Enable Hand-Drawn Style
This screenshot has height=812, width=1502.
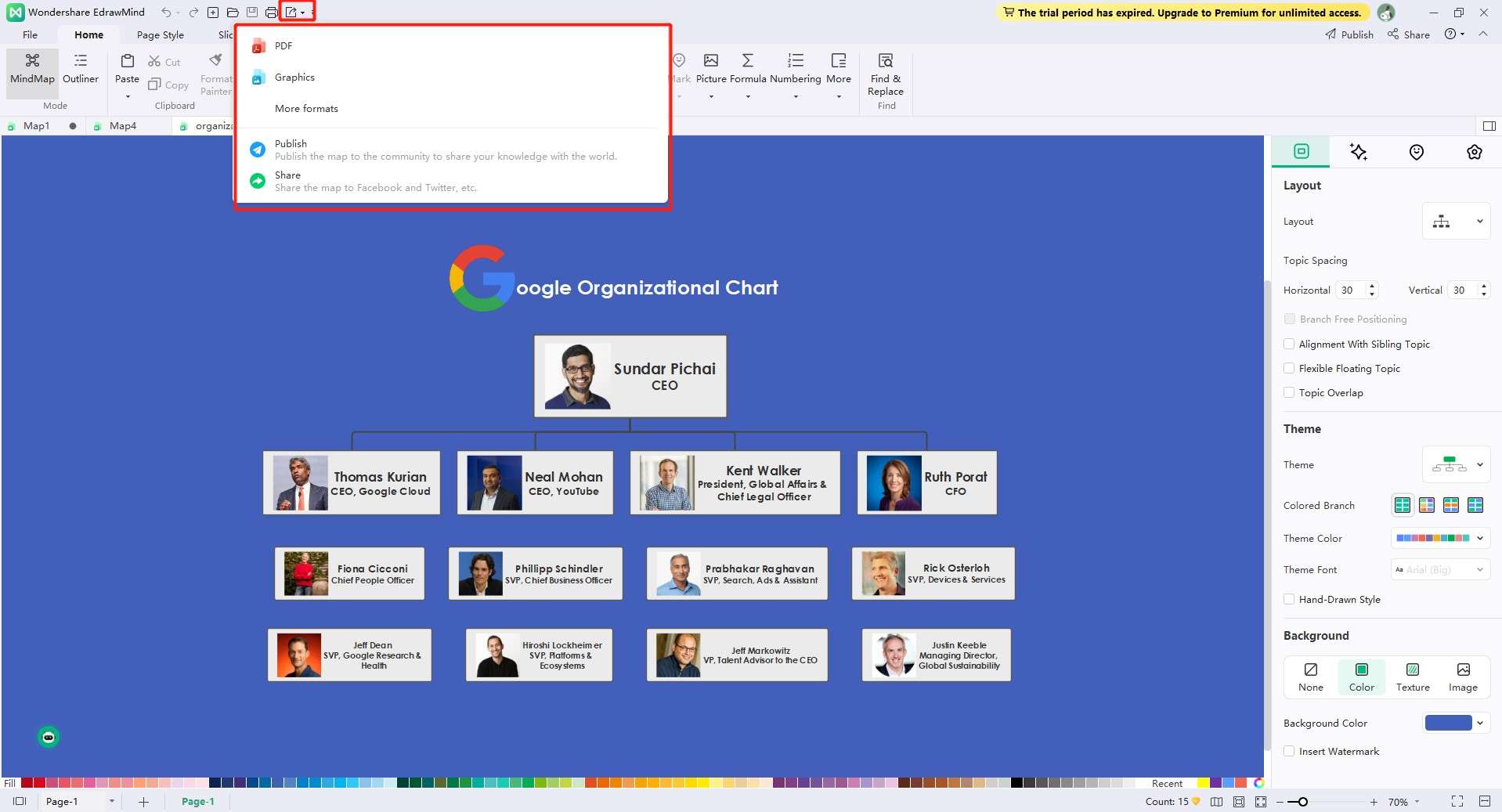pyautogui.click(x=1289, y=599)
